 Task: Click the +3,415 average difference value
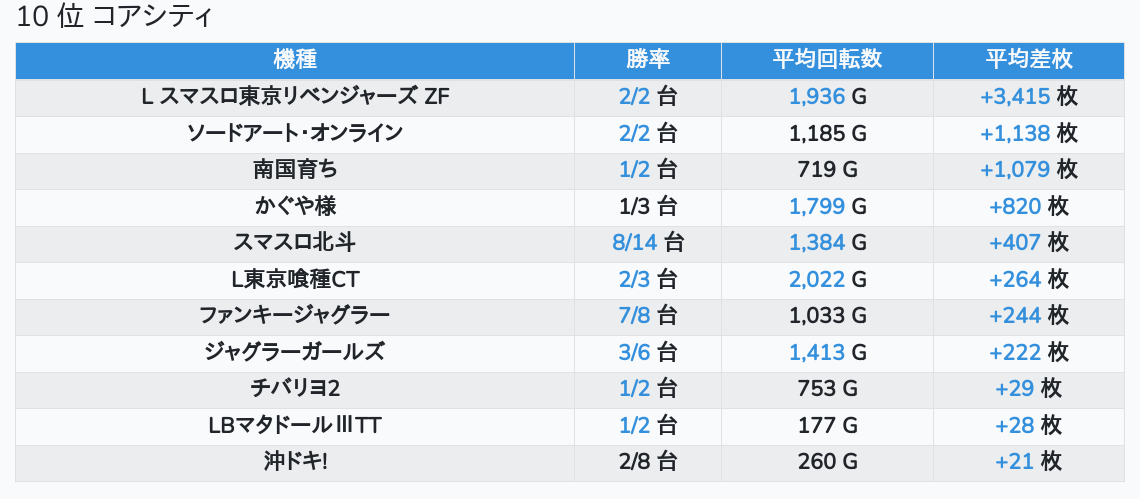click(x=1015, y=96)
